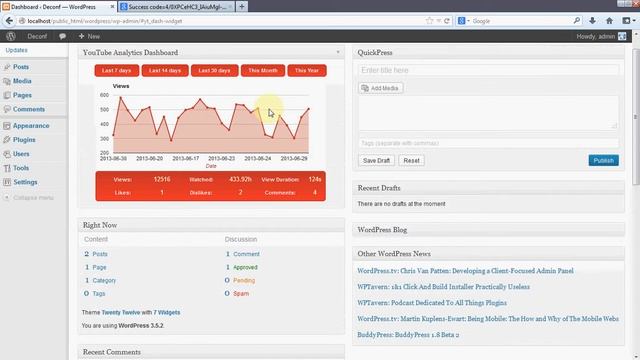640x360 pixels.
Task: Bookmark this page with the star icon
Action: click(x=429, y=21)
